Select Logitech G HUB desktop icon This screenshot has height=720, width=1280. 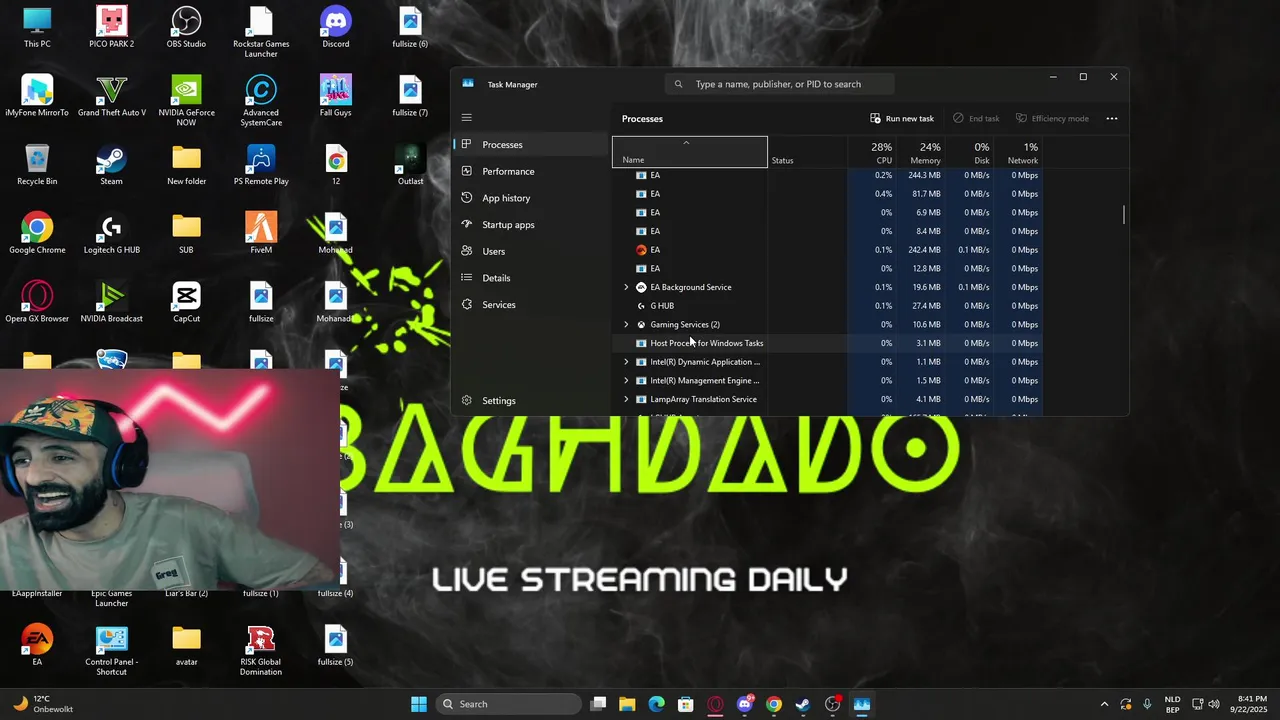pos(111,233)
